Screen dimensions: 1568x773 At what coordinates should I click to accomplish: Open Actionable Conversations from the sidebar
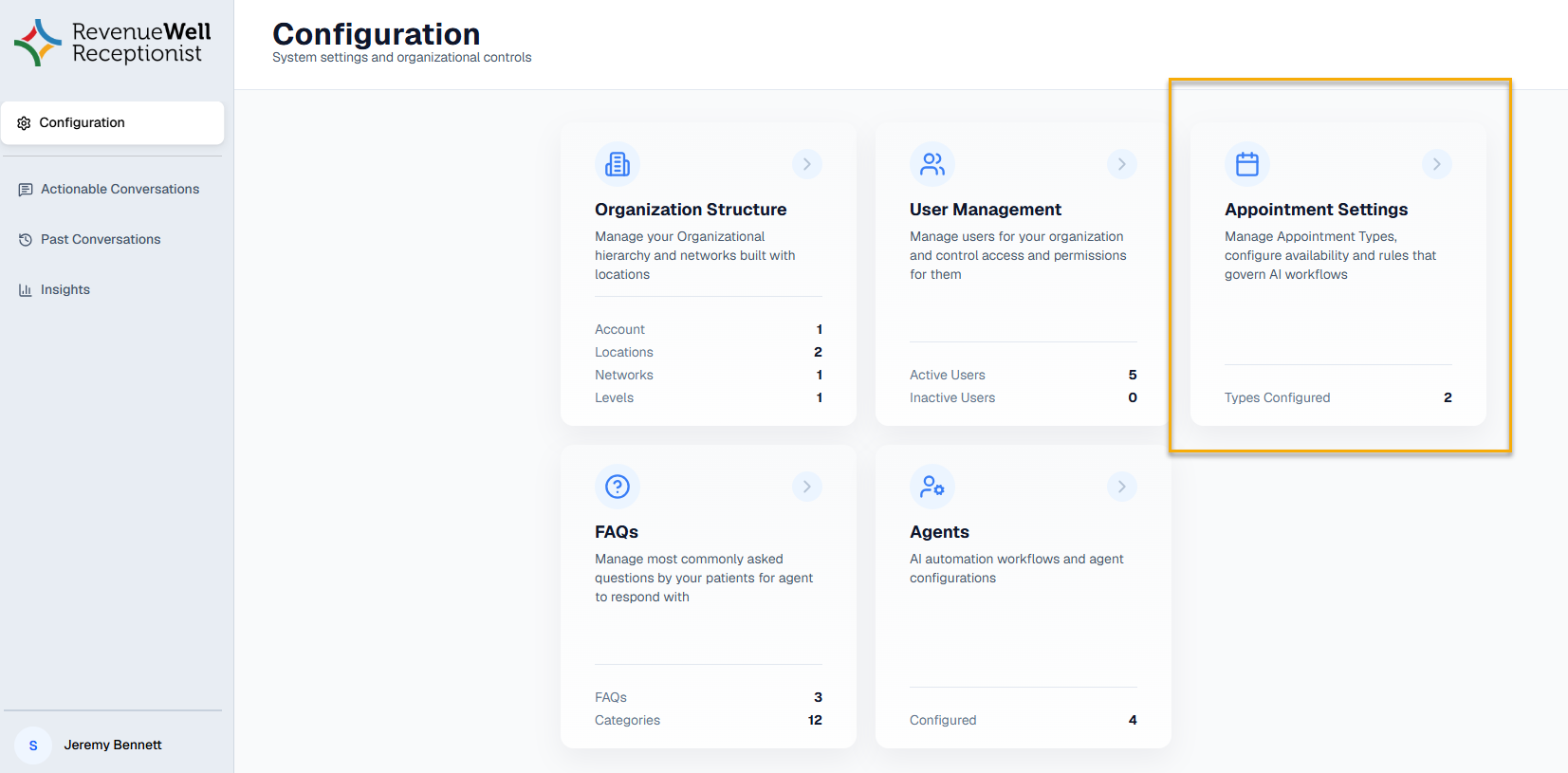[x=120, y=190]
